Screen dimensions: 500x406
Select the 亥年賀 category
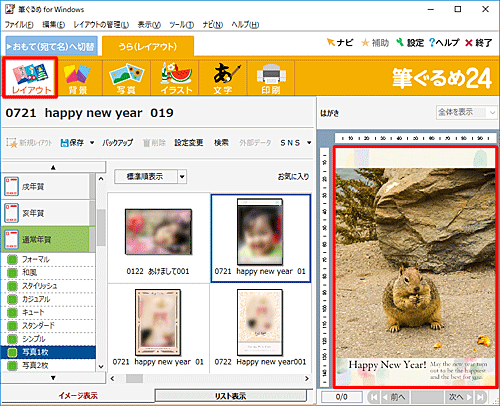tap(46, 213)
